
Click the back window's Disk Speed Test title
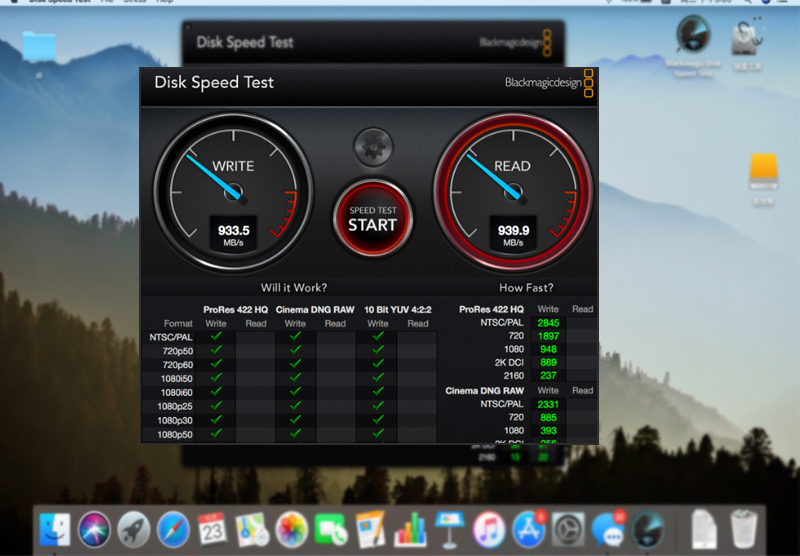245,42
